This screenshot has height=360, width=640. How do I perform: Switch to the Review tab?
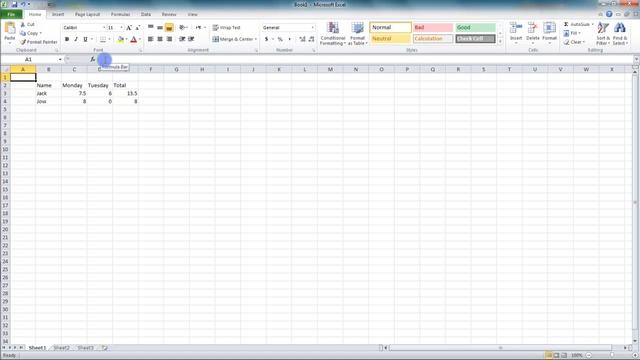click(x=169, y=14)
